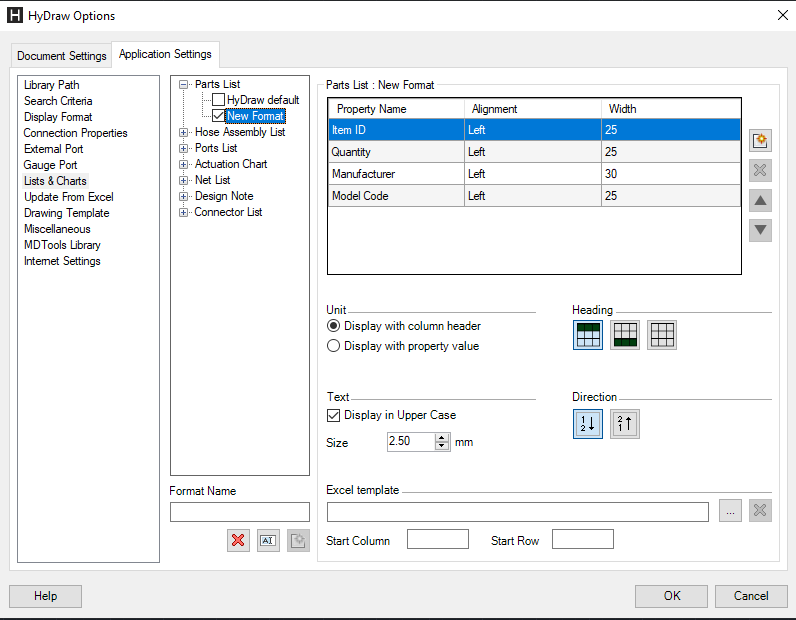The height and width of the screenshot is (620, 796).
Task: Click the Alignment column header
Action: click(x=533, y=109)
